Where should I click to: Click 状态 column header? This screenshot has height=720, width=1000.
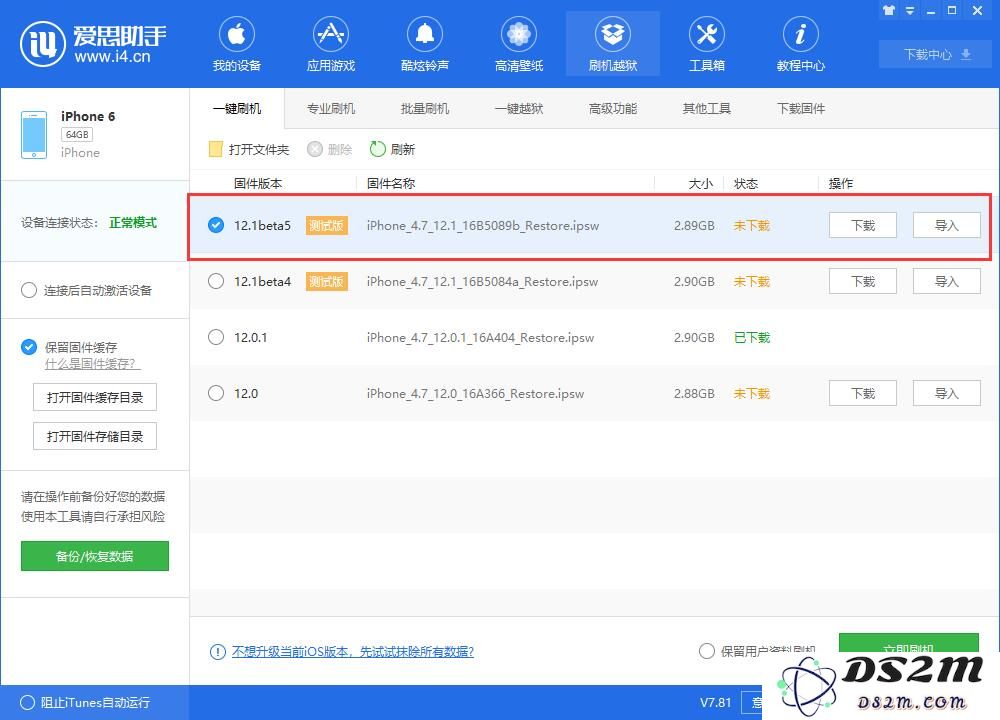point(746,184)
